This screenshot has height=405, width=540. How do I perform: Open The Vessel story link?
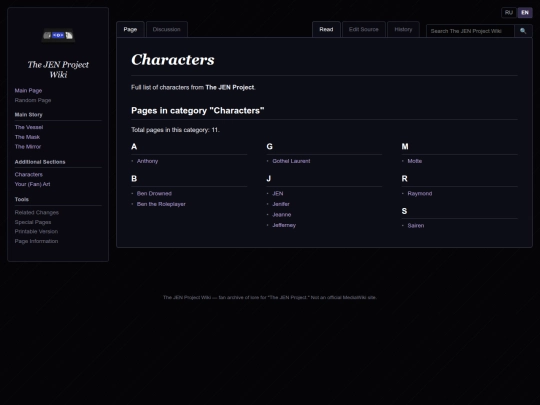click(29, 127)
